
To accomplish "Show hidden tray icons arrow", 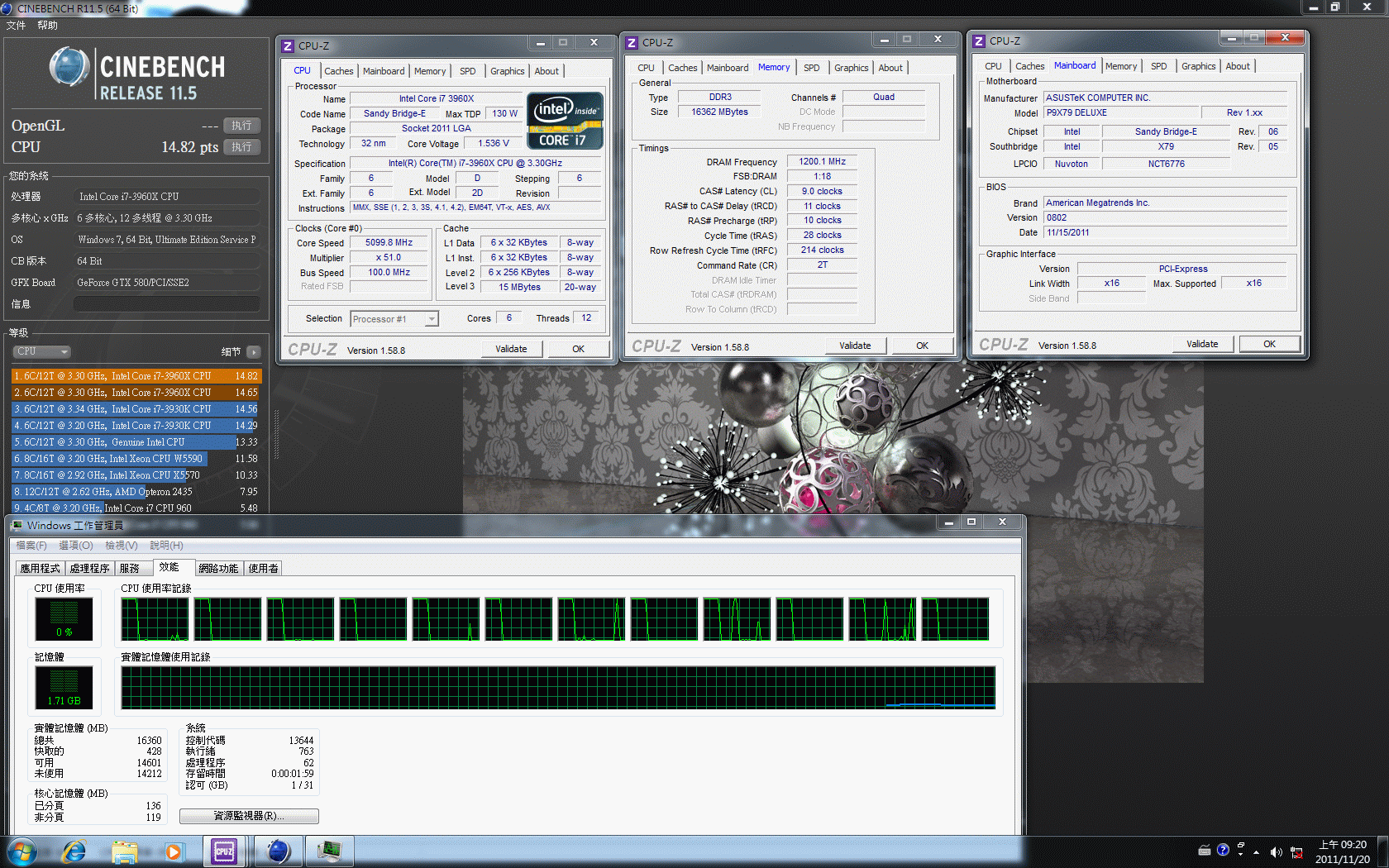I will 1257,852.
